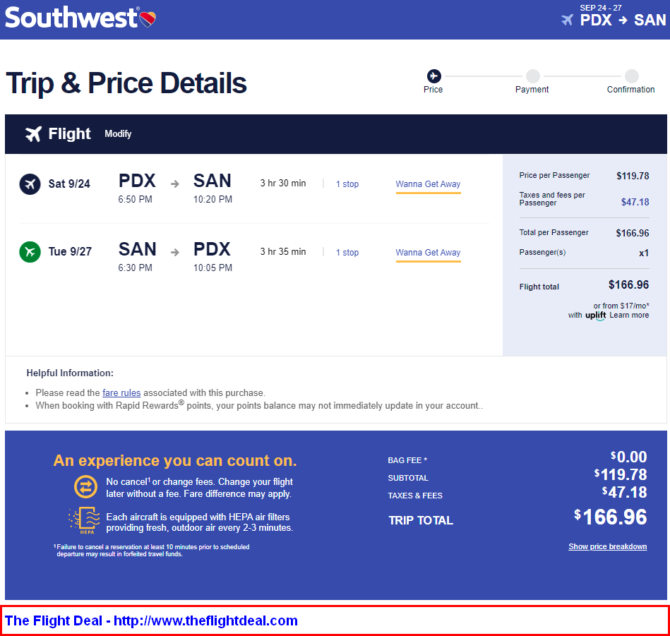Open Wanna Get Away fare for outbound flight

[428, 184]
